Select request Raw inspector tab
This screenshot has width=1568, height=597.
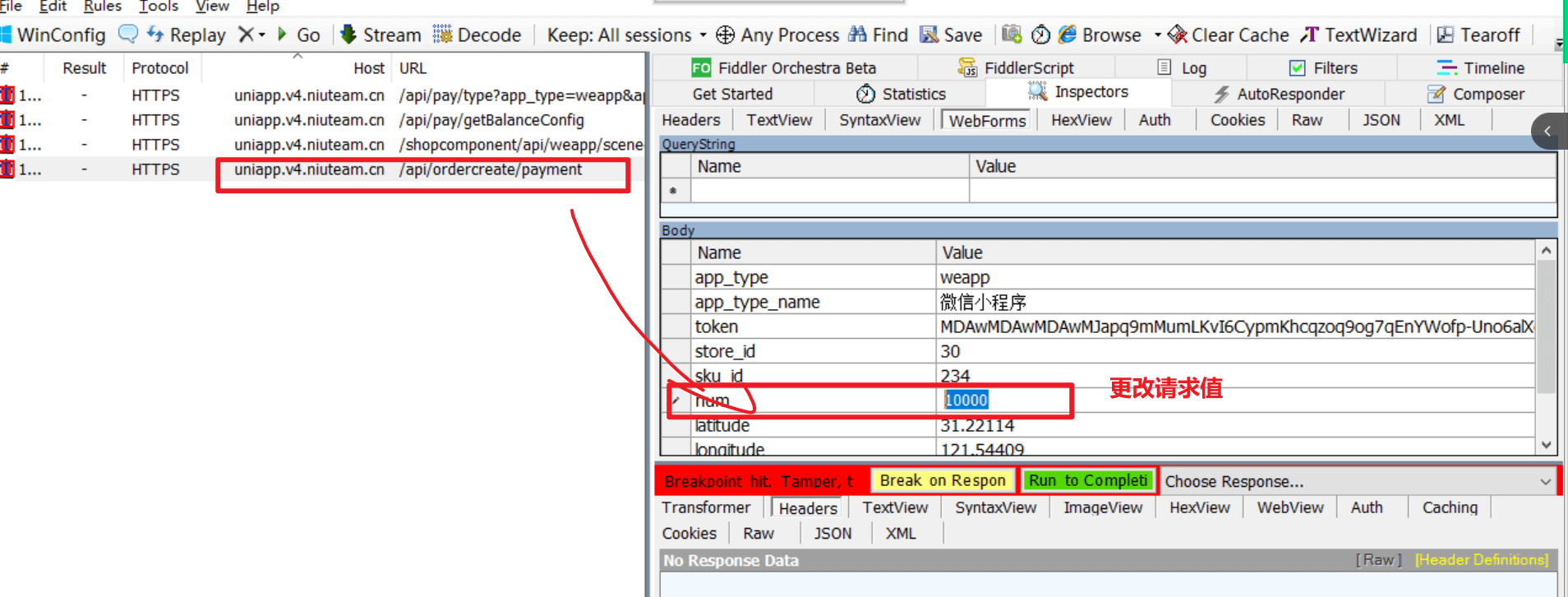pos(1307,120)
